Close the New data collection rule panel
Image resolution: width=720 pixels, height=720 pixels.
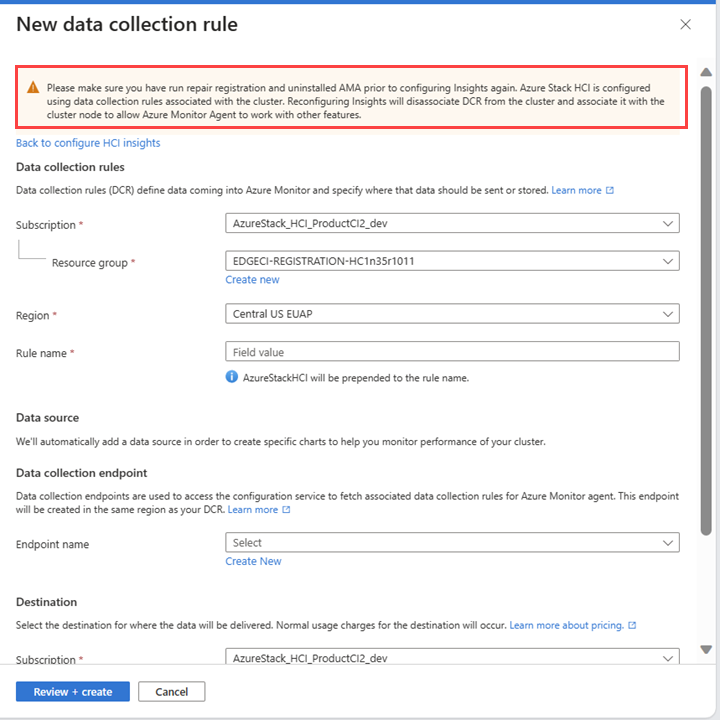coord(685,24)
